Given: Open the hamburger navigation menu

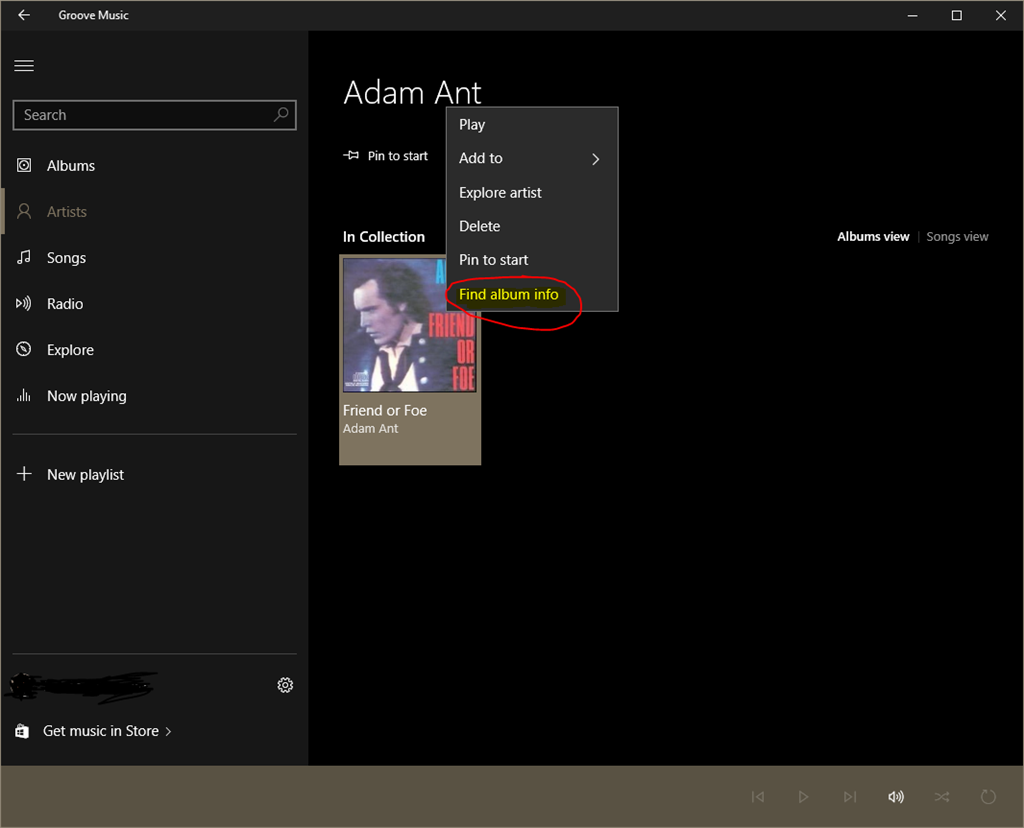Looking at the screenshot, I should pos(24,65).
